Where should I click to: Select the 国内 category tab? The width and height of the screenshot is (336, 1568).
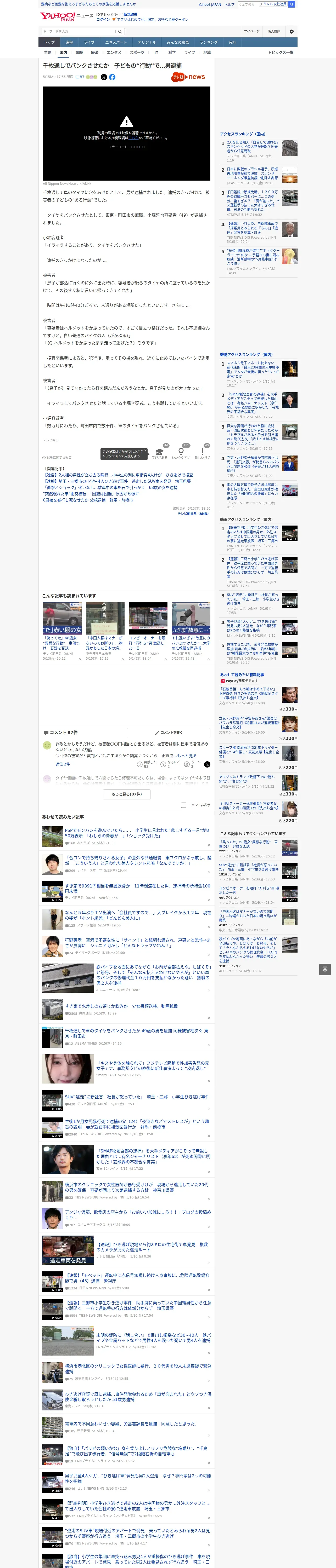[63, 53]
